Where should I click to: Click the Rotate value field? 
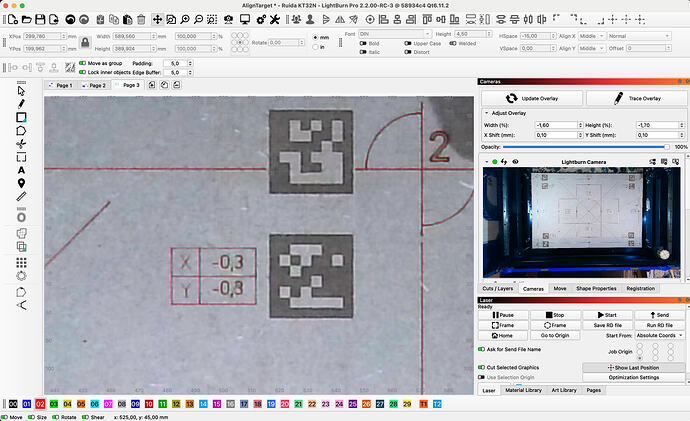(x=286, y=43)
